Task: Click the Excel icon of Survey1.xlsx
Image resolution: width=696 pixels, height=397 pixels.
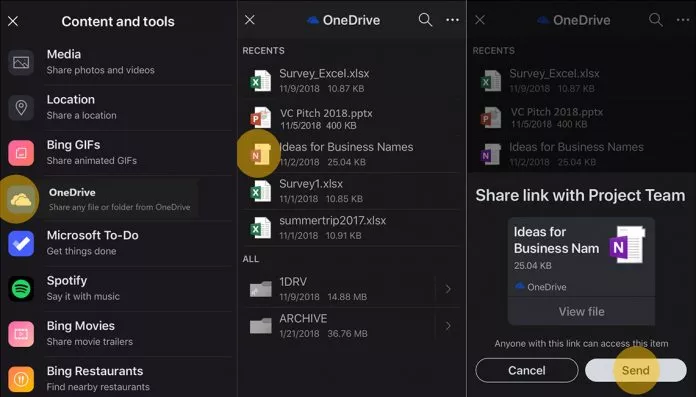Action: [261, 191]
